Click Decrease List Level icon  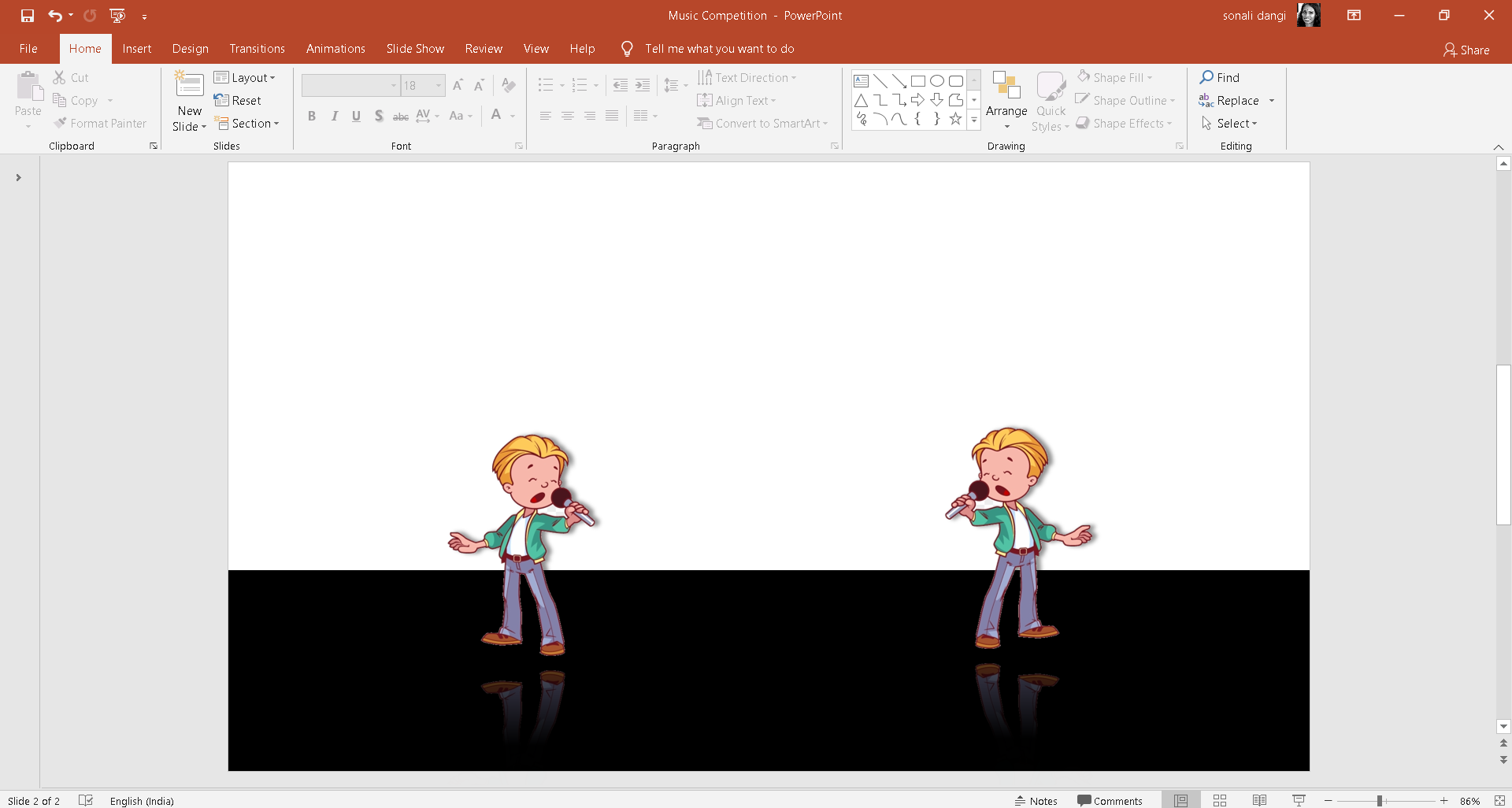pyautogui.click(x=621, y=85)
